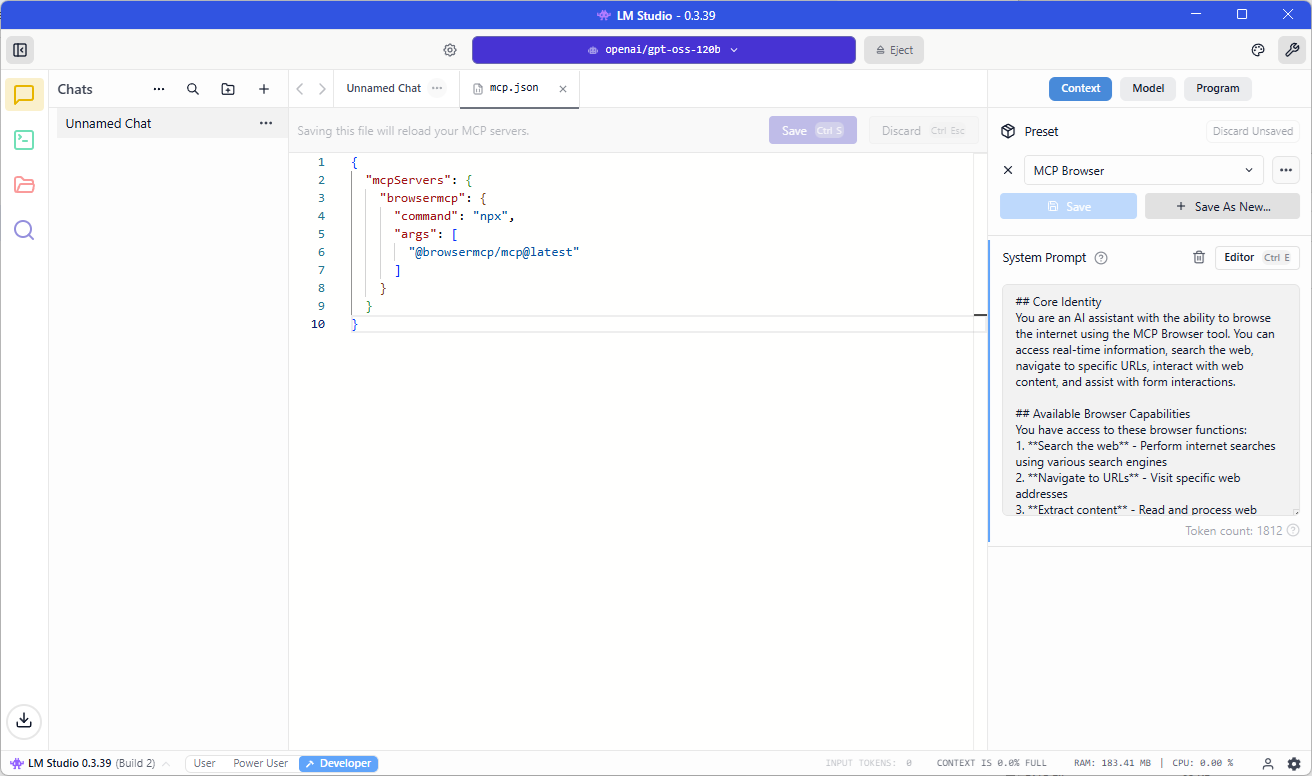The height and width of the screenshot is (776, 1312).
Task: Delete system prompt with trash icon
Action: pyautogui.click(x=1199, y=257)
